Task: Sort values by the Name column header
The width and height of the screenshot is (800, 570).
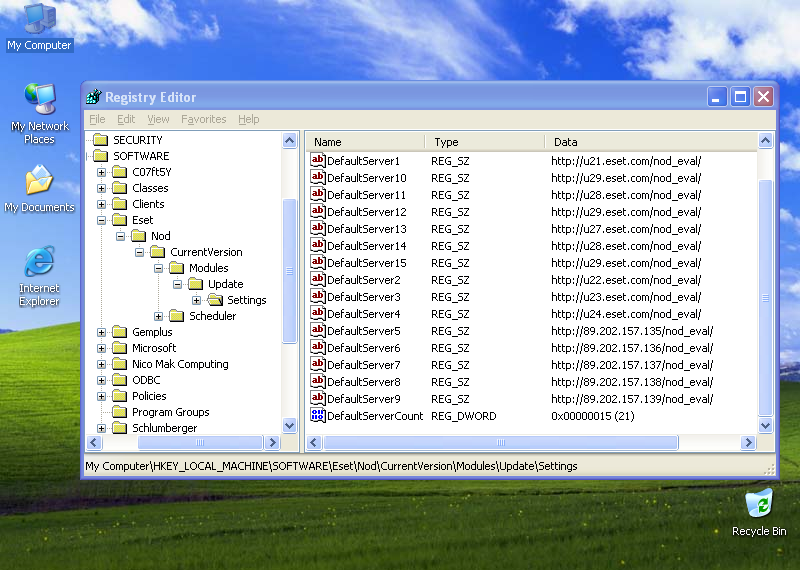Action: (x=366, y=142)
